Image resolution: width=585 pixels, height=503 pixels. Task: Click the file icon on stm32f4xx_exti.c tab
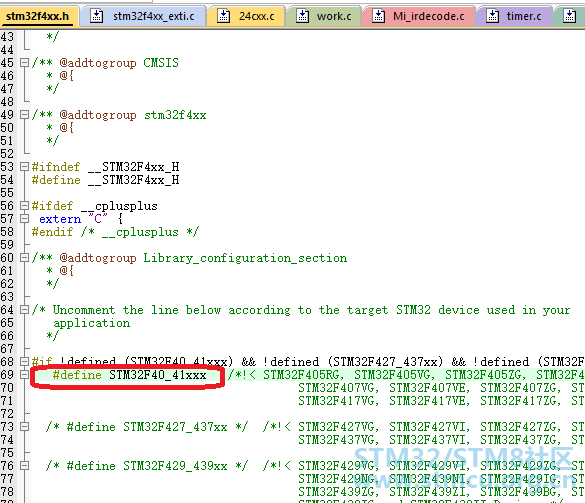(97, 16)
